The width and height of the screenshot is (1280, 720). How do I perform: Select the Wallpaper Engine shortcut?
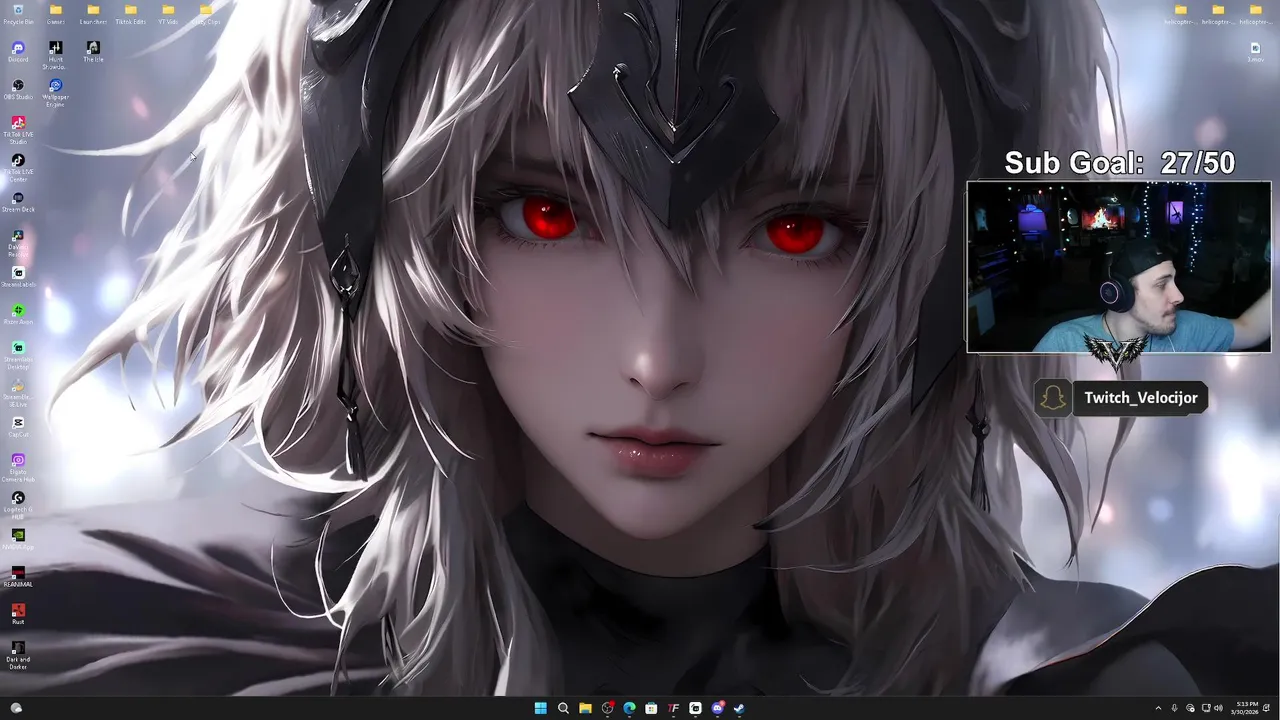coord(55,93)
